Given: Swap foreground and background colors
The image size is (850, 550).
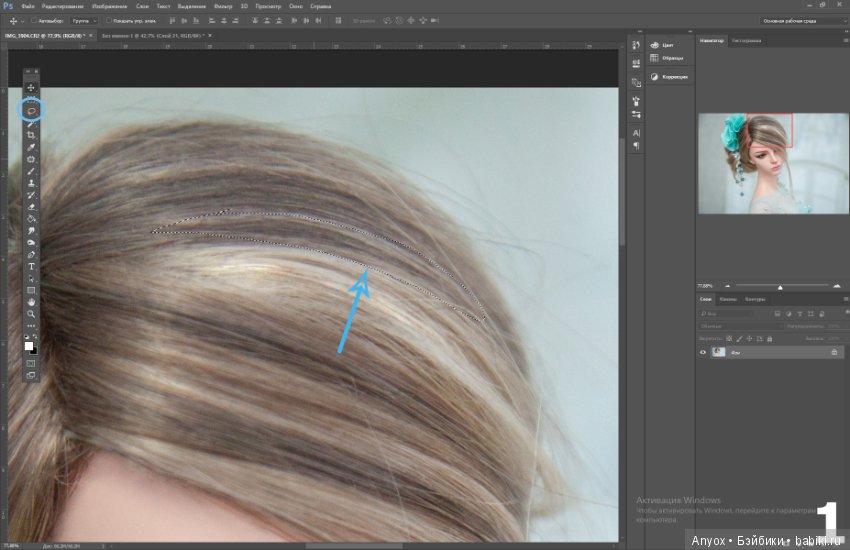Looking at the screenshot, I should 35,337.
